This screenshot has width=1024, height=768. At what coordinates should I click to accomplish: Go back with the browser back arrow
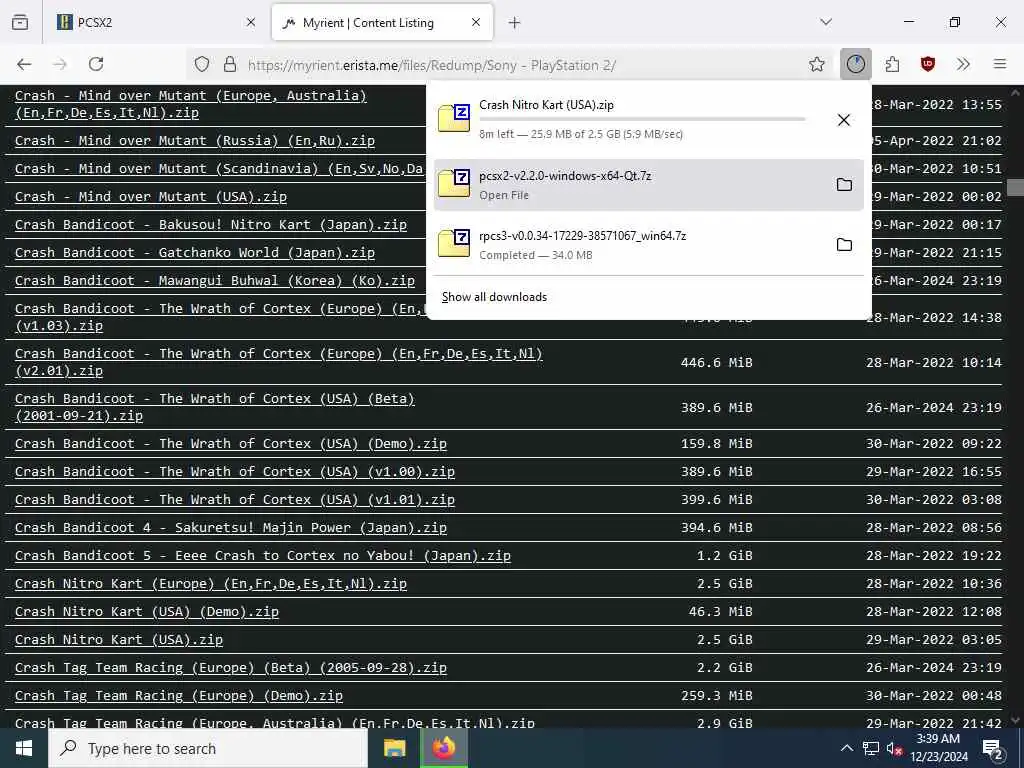coord(24,64)
